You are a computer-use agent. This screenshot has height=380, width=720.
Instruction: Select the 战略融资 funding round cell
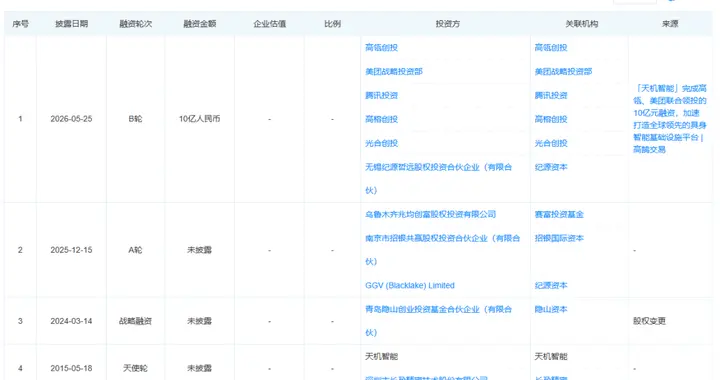pyautogui.click(x=135, y=321)
